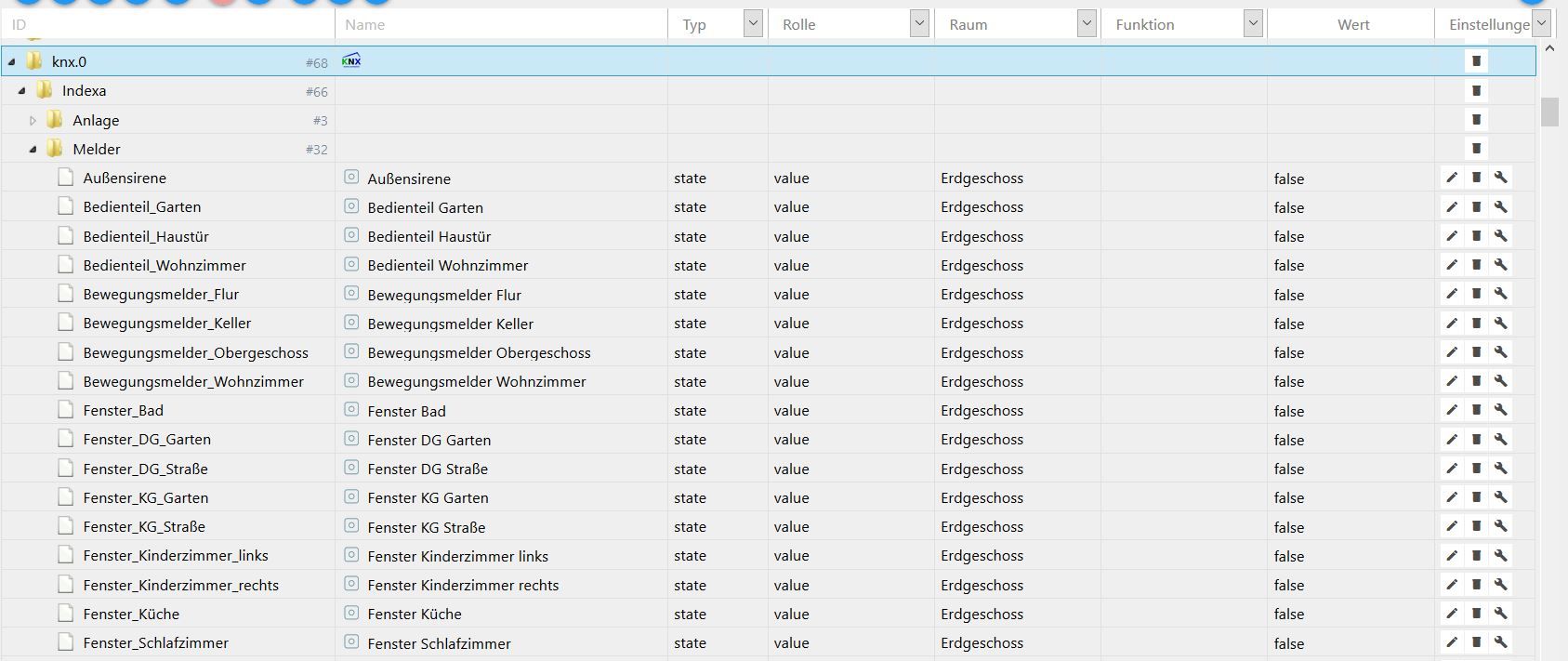1568x661 pixels.
Task: Click the name 'Fenster DG Garten'
Action: click(429, 440)
